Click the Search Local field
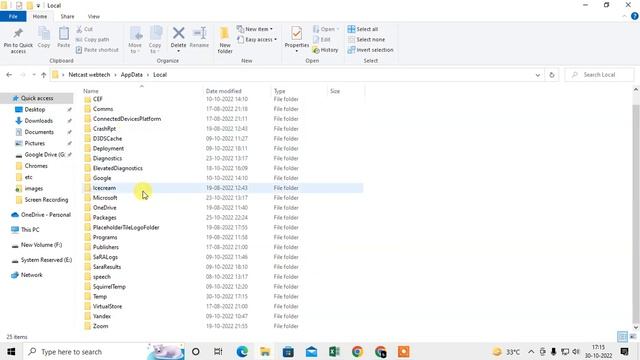Screen dimensions: 640x360 (600, 75)
